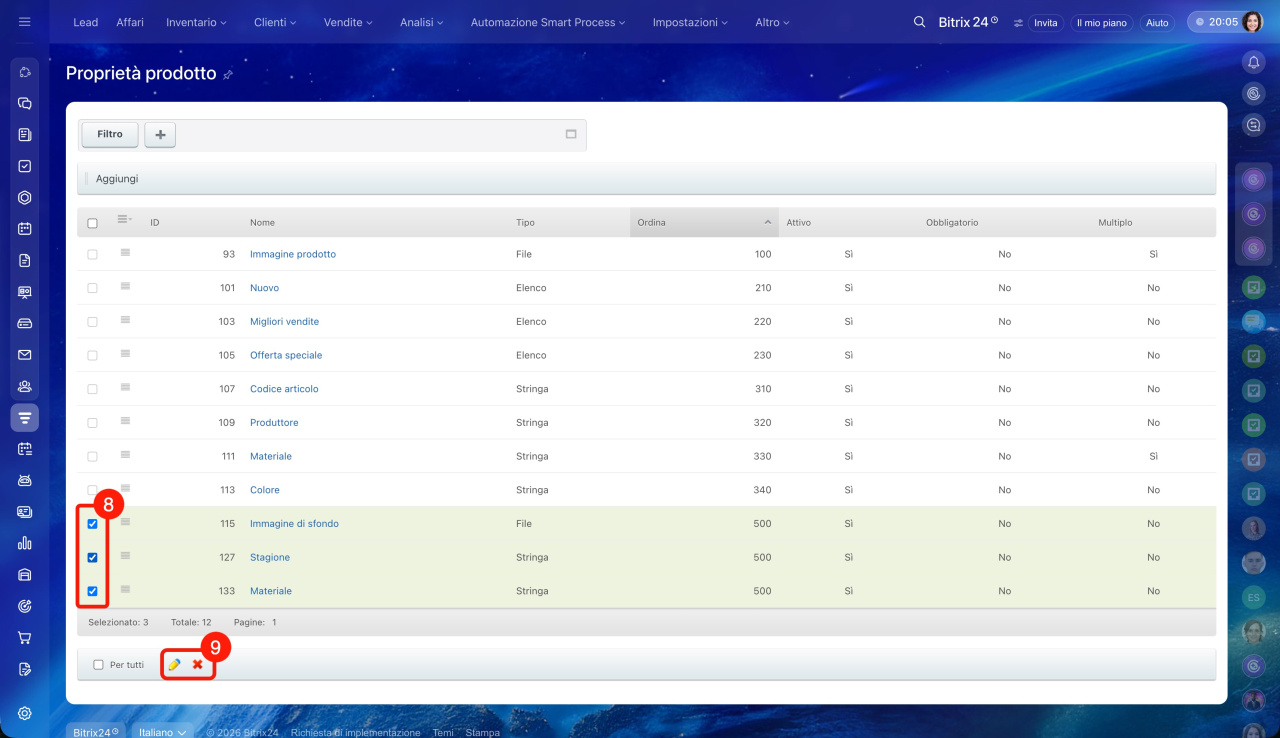Tick the checkbox for Immagine prodotto row
1280x738 pixels.
coord(93,255)
